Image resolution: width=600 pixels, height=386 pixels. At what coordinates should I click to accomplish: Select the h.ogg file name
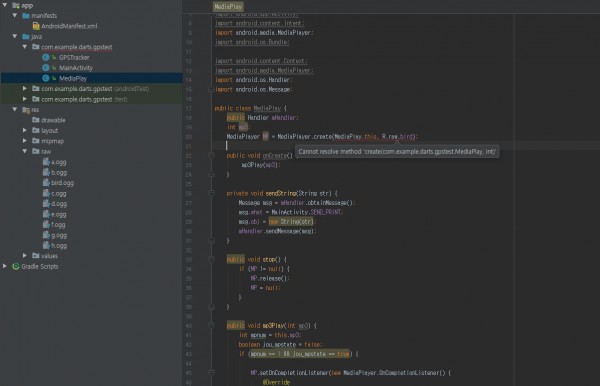[x=59, y=246]
